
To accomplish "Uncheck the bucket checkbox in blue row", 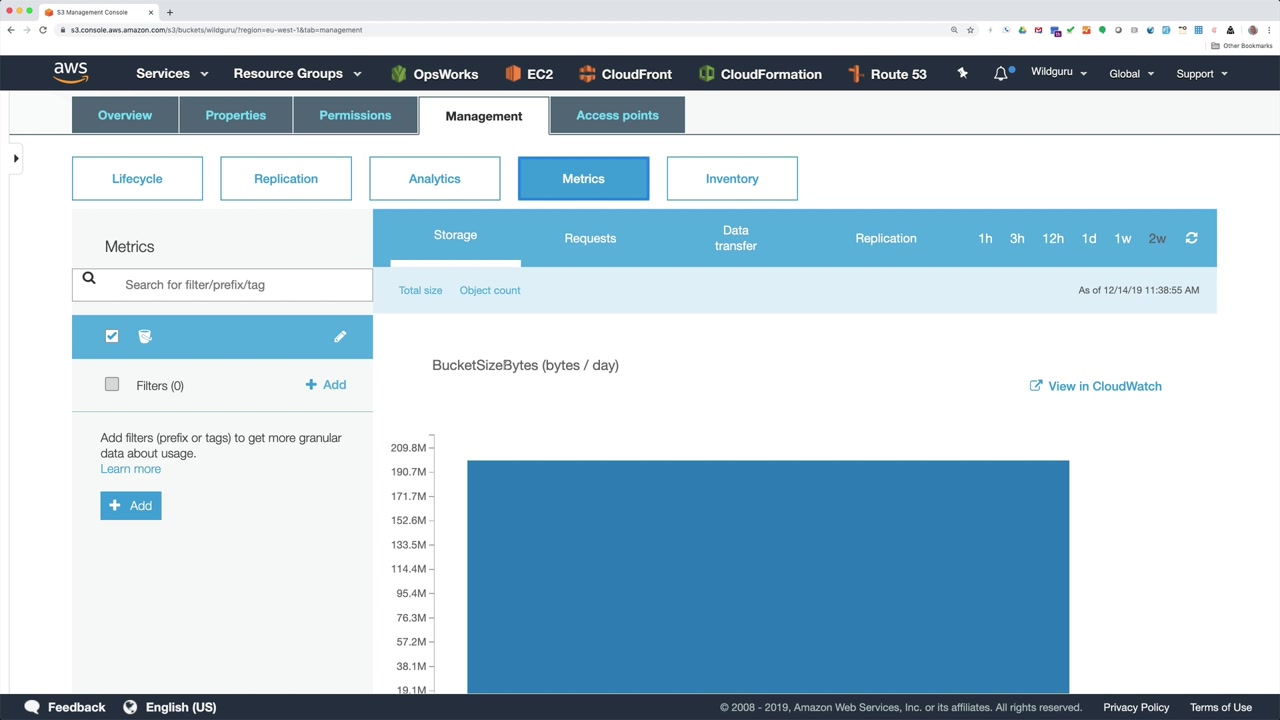I will click(112, 336).
